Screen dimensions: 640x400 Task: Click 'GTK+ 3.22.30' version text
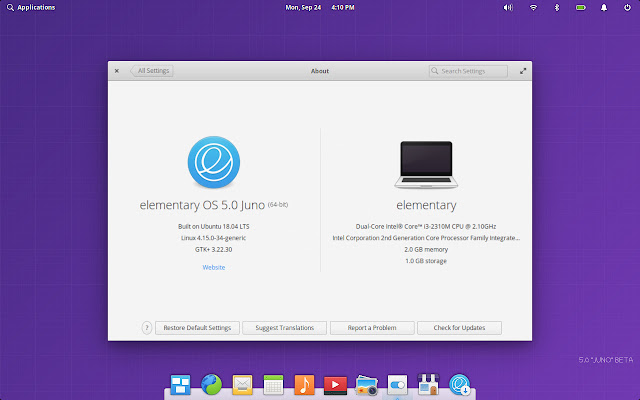pos(213,249)
